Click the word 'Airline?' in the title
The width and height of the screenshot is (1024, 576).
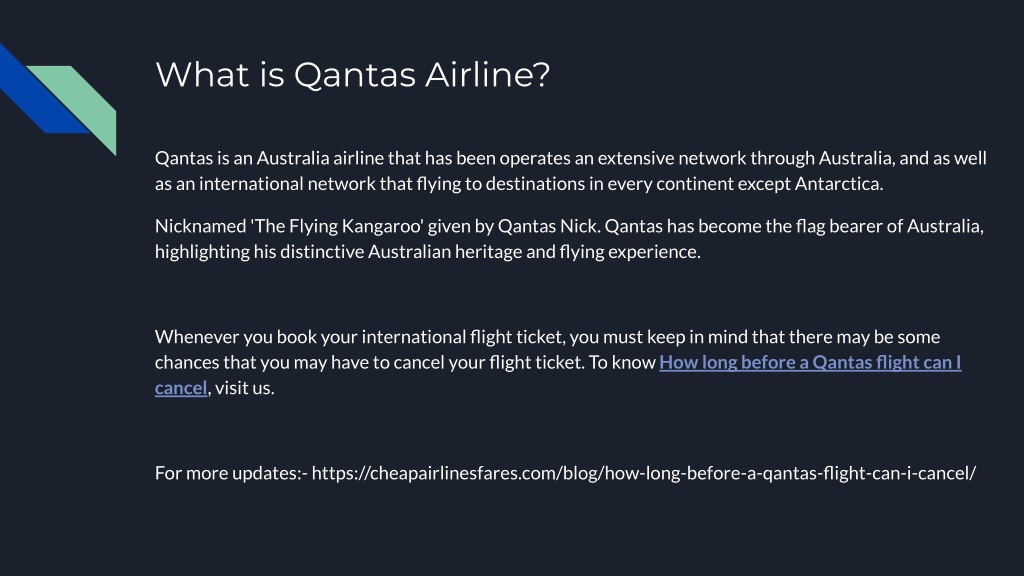pyautogui.click(x=487, y=74)
